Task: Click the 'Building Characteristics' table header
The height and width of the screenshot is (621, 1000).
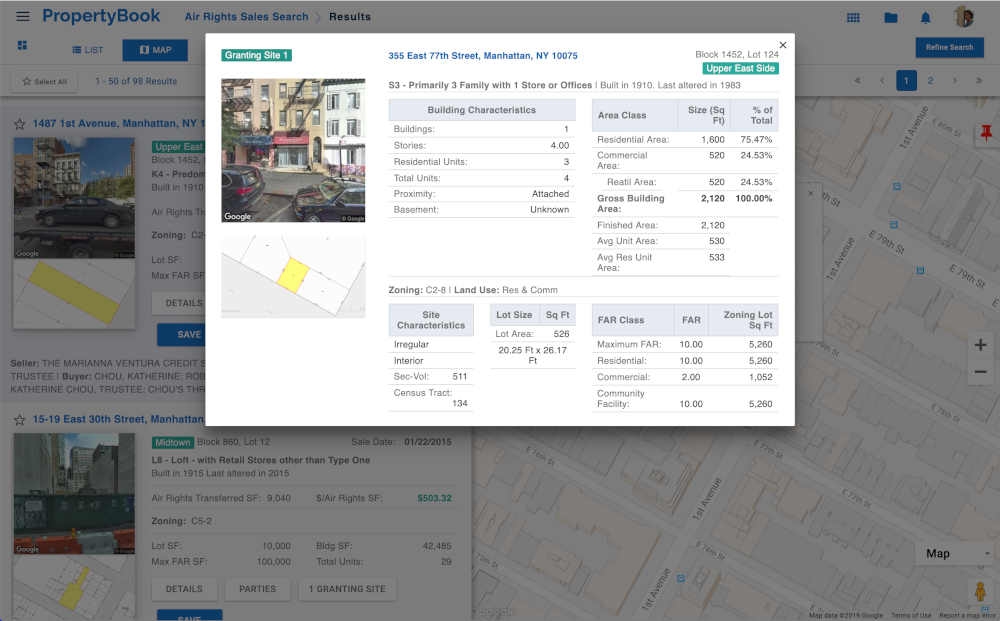Action: click(x=482, y=110)
